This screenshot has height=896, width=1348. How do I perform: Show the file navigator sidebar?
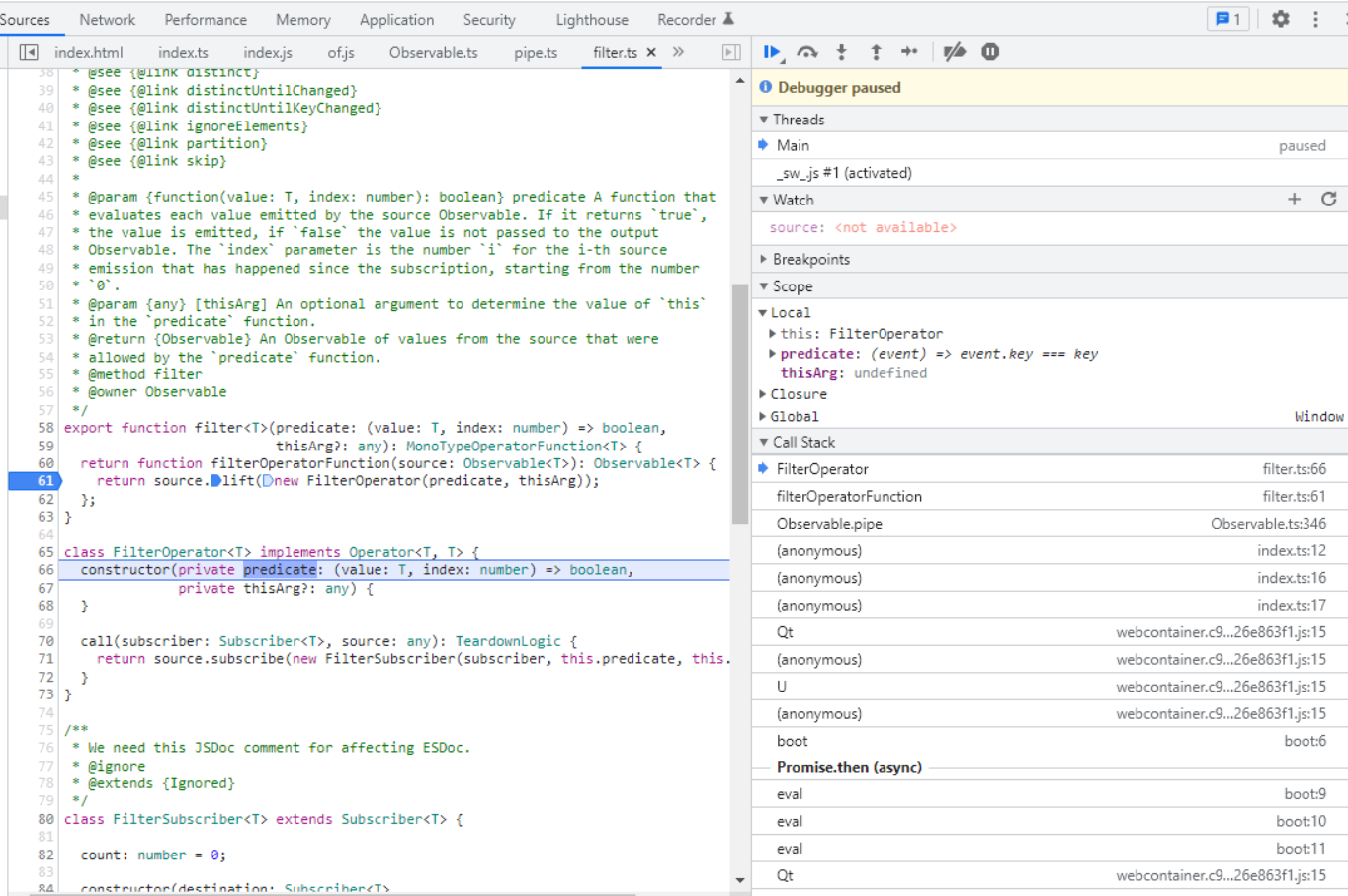[29, 52]
